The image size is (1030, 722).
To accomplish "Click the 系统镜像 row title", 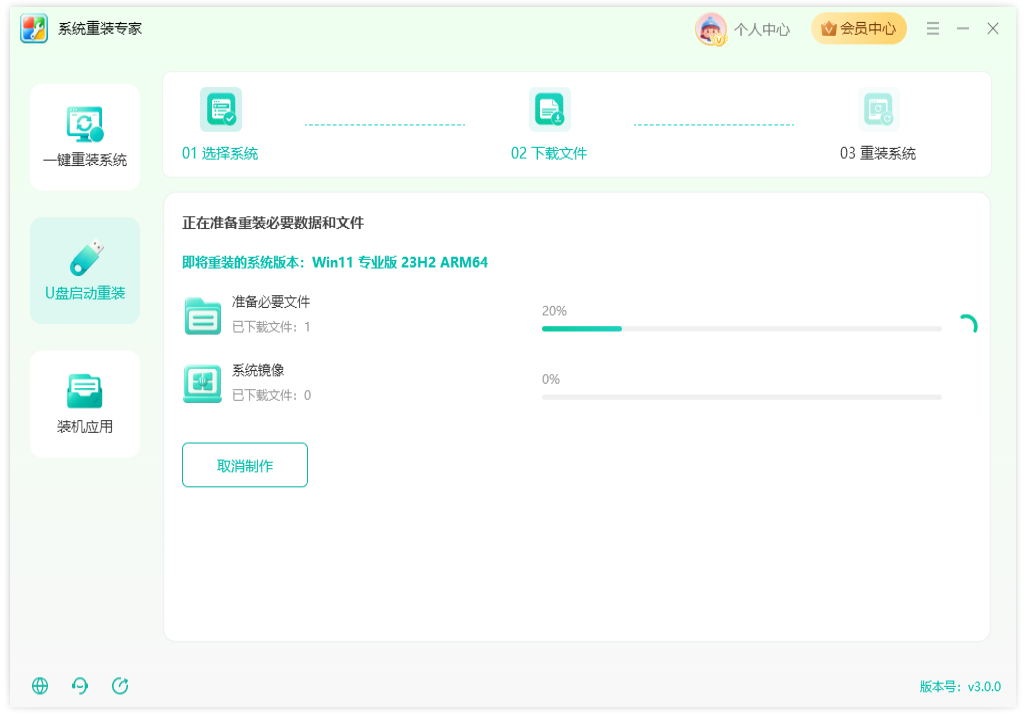I will pos(258,371).
